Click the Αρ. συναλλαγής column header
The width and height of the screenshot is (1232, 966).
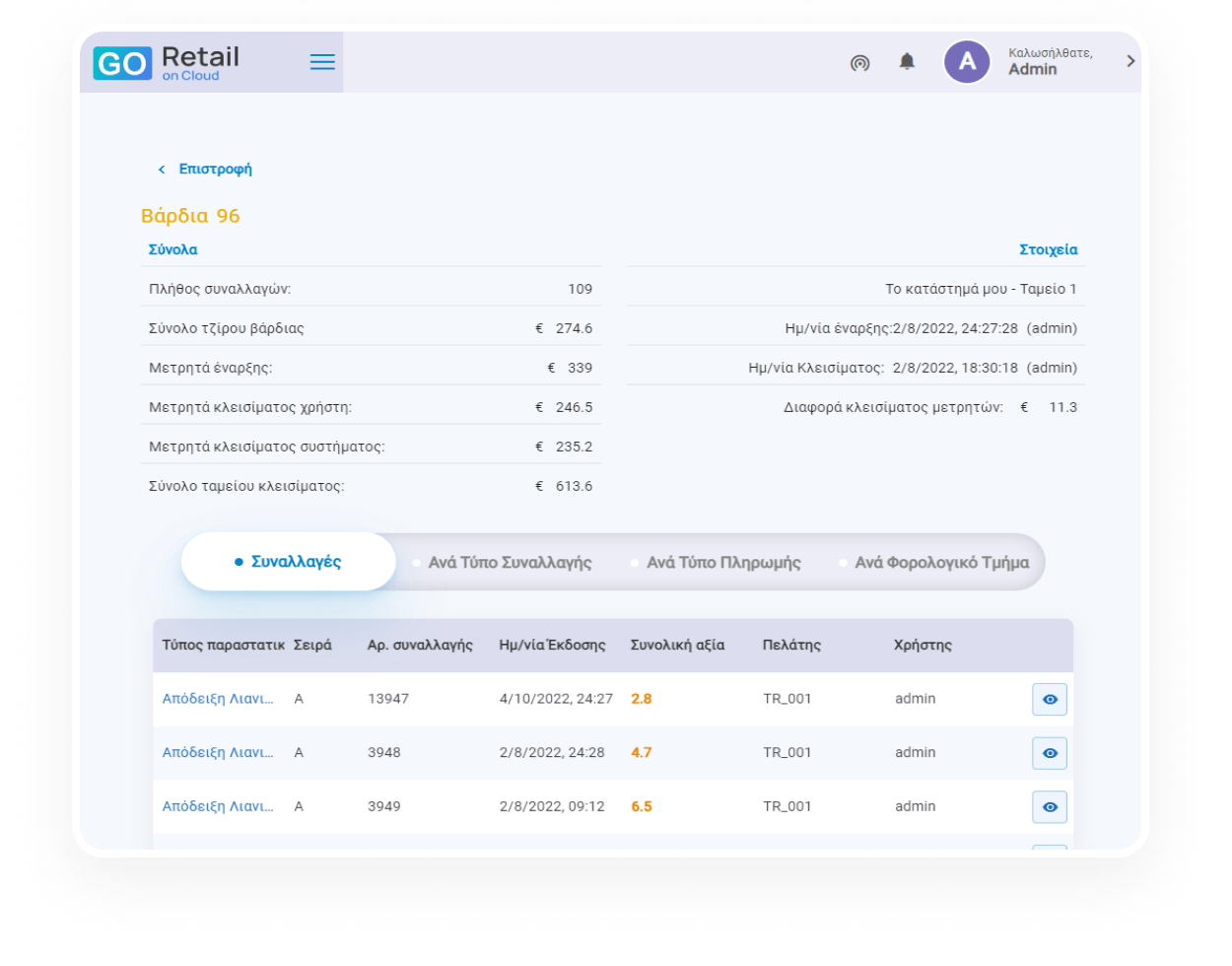[x=420, y=646]
